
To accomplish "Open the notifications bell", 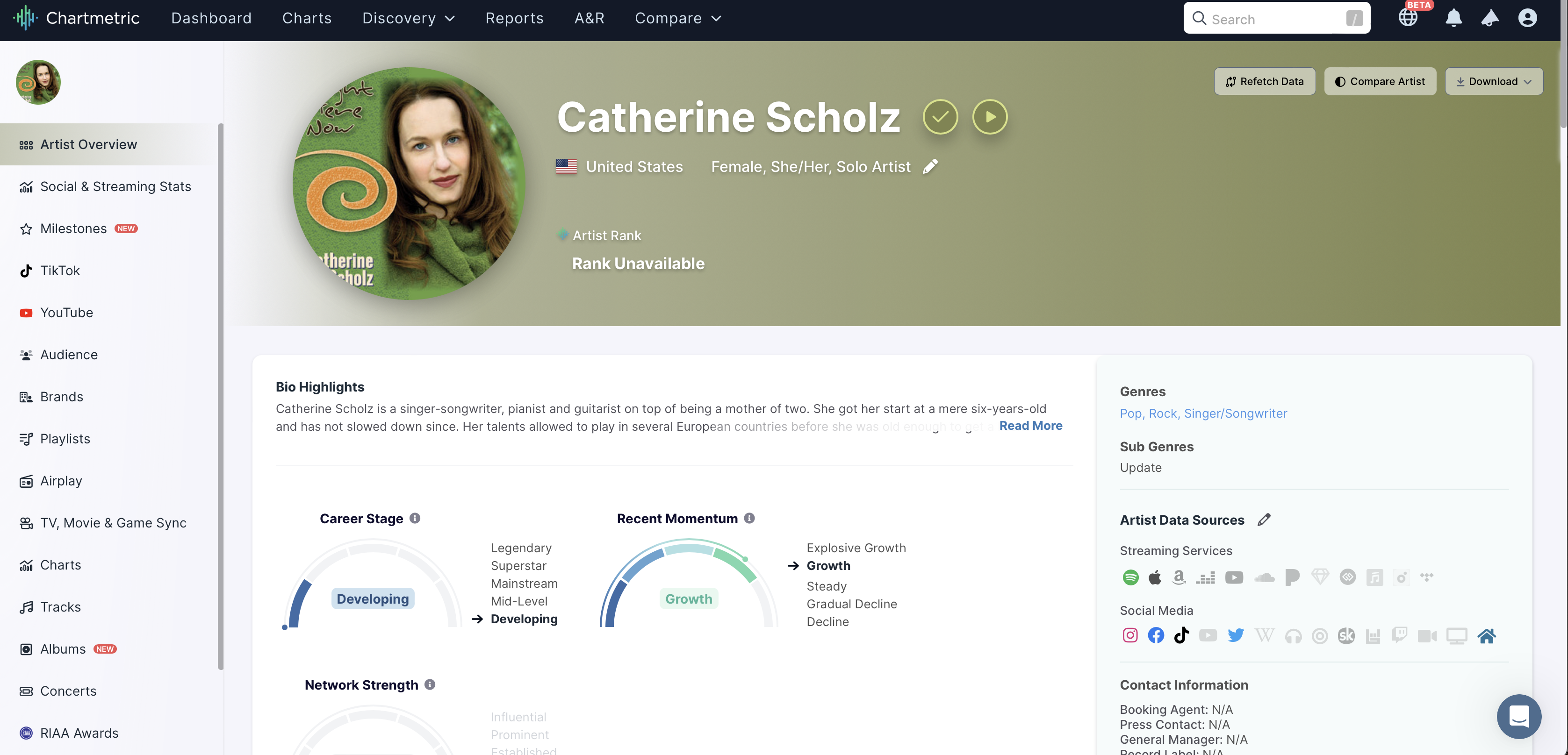I will [1453, 18].
